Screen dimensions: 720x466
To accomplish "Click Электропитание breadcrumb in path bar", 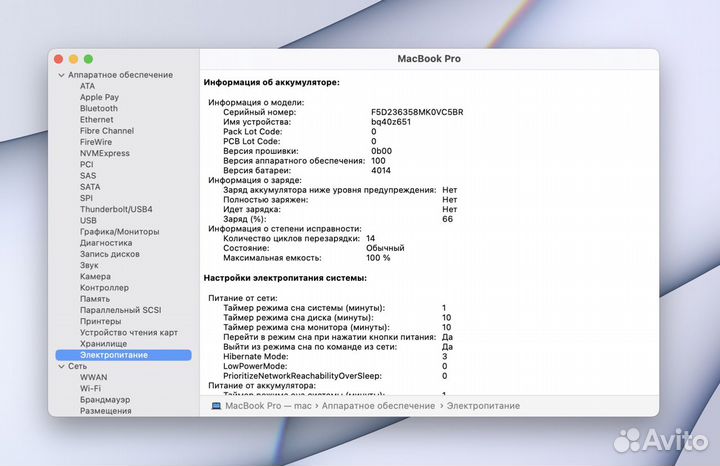I will [483, 406].
